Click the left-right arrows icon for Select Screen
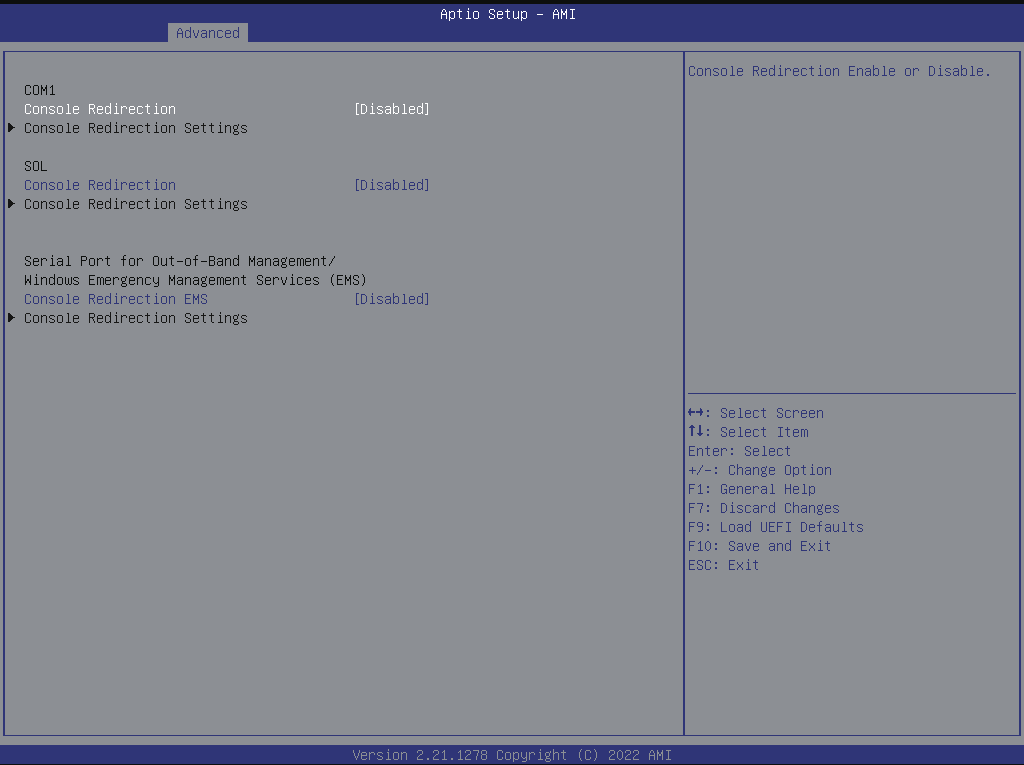This screenshot has height=765, width=1024. click(x=699, y=413)
